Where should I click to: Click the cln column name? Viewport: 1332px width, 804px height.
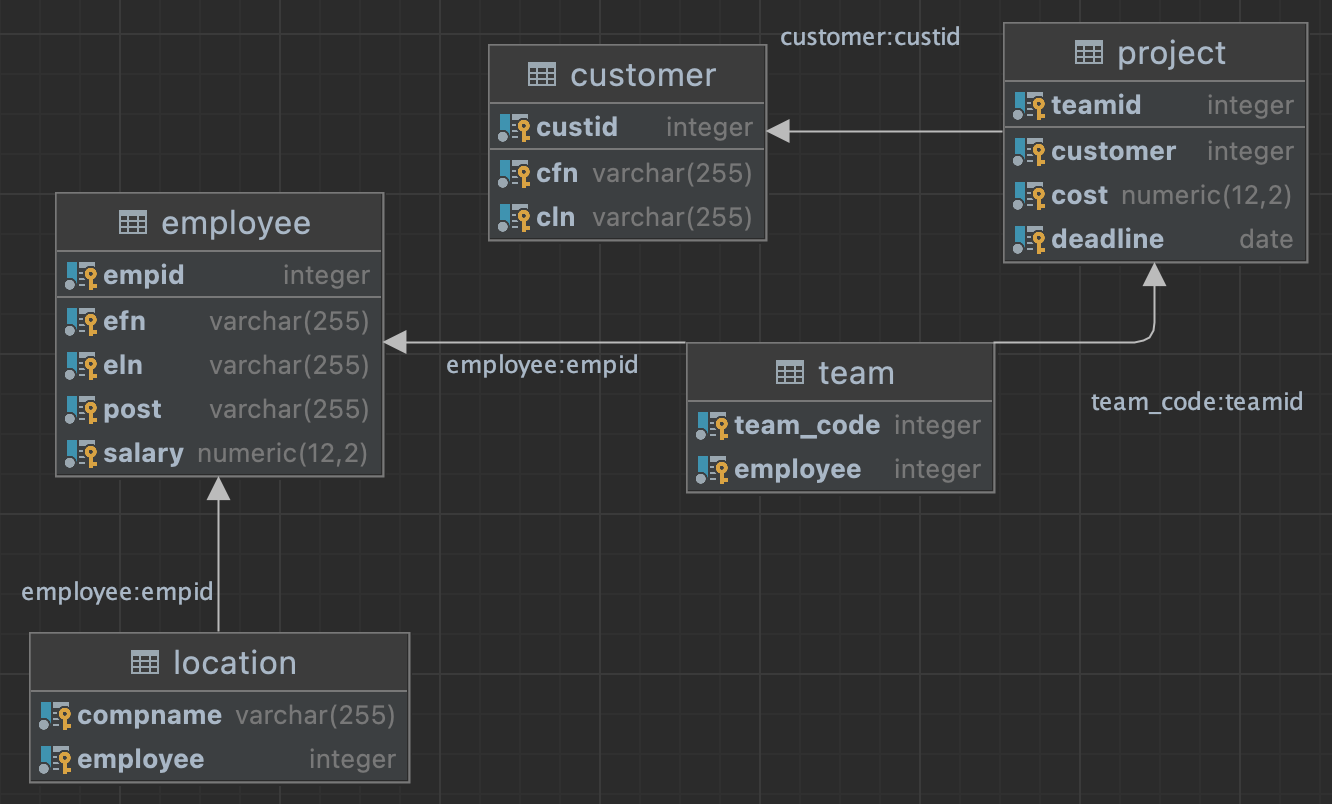[x=556, y=217]
